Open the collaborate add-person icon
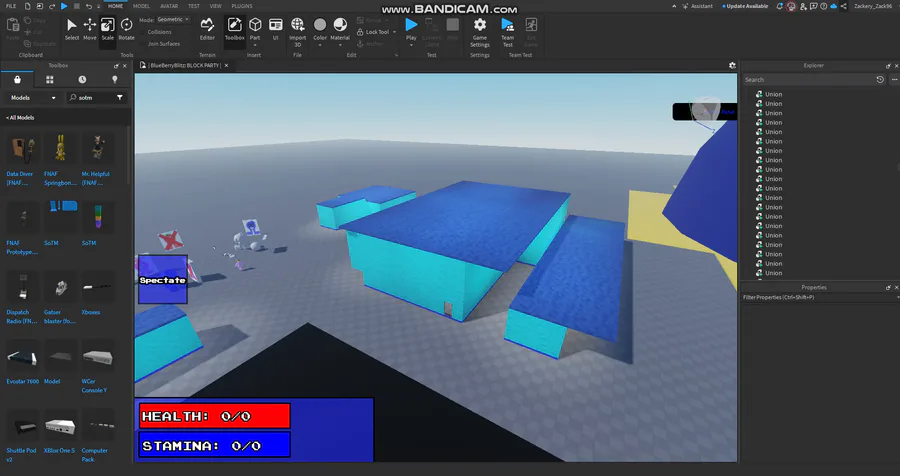The width and height of the screenshot is (900, 476). tap(803, 6)
